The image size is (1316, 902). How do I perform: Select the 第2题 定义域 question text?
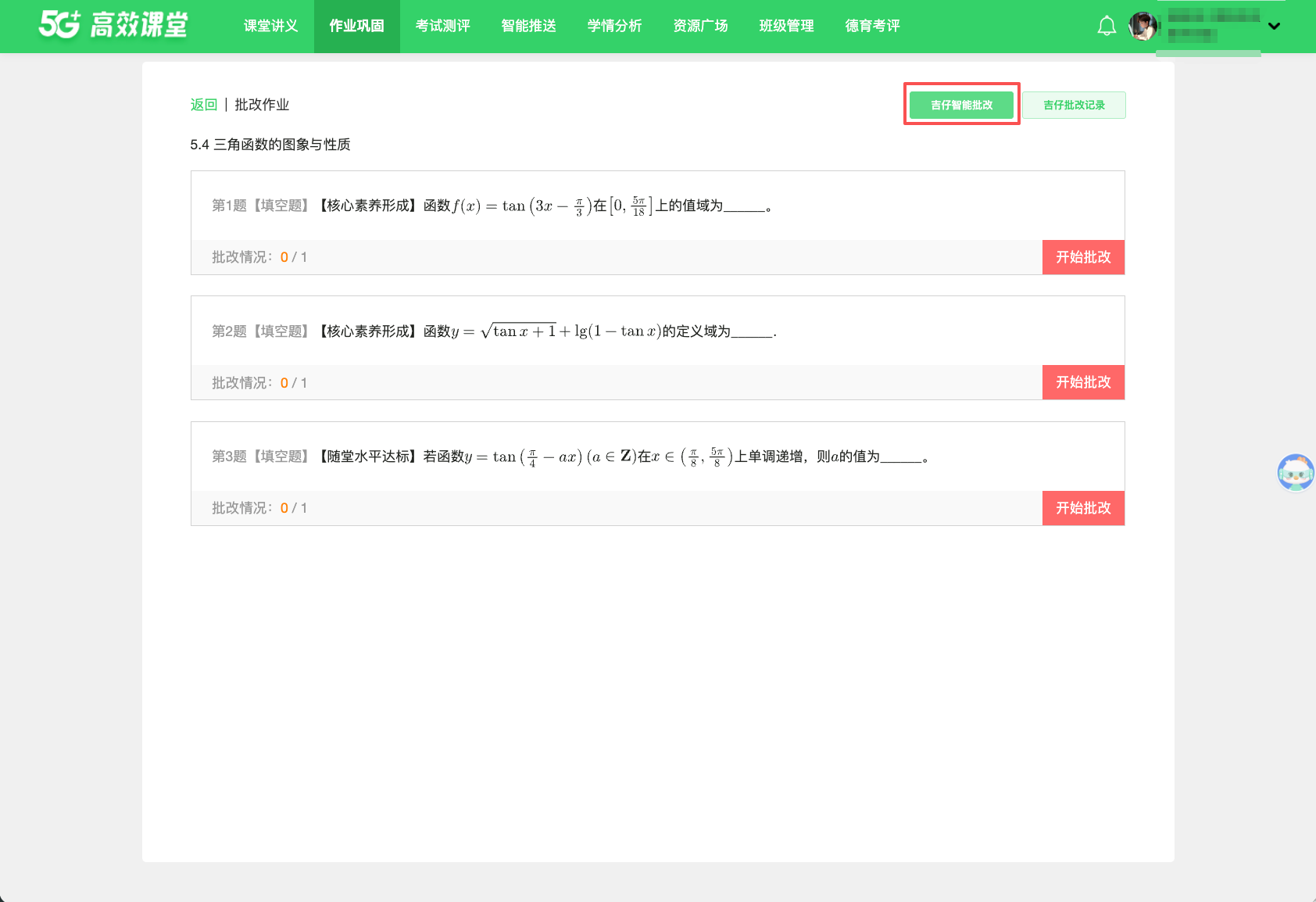tap(495, 331)
